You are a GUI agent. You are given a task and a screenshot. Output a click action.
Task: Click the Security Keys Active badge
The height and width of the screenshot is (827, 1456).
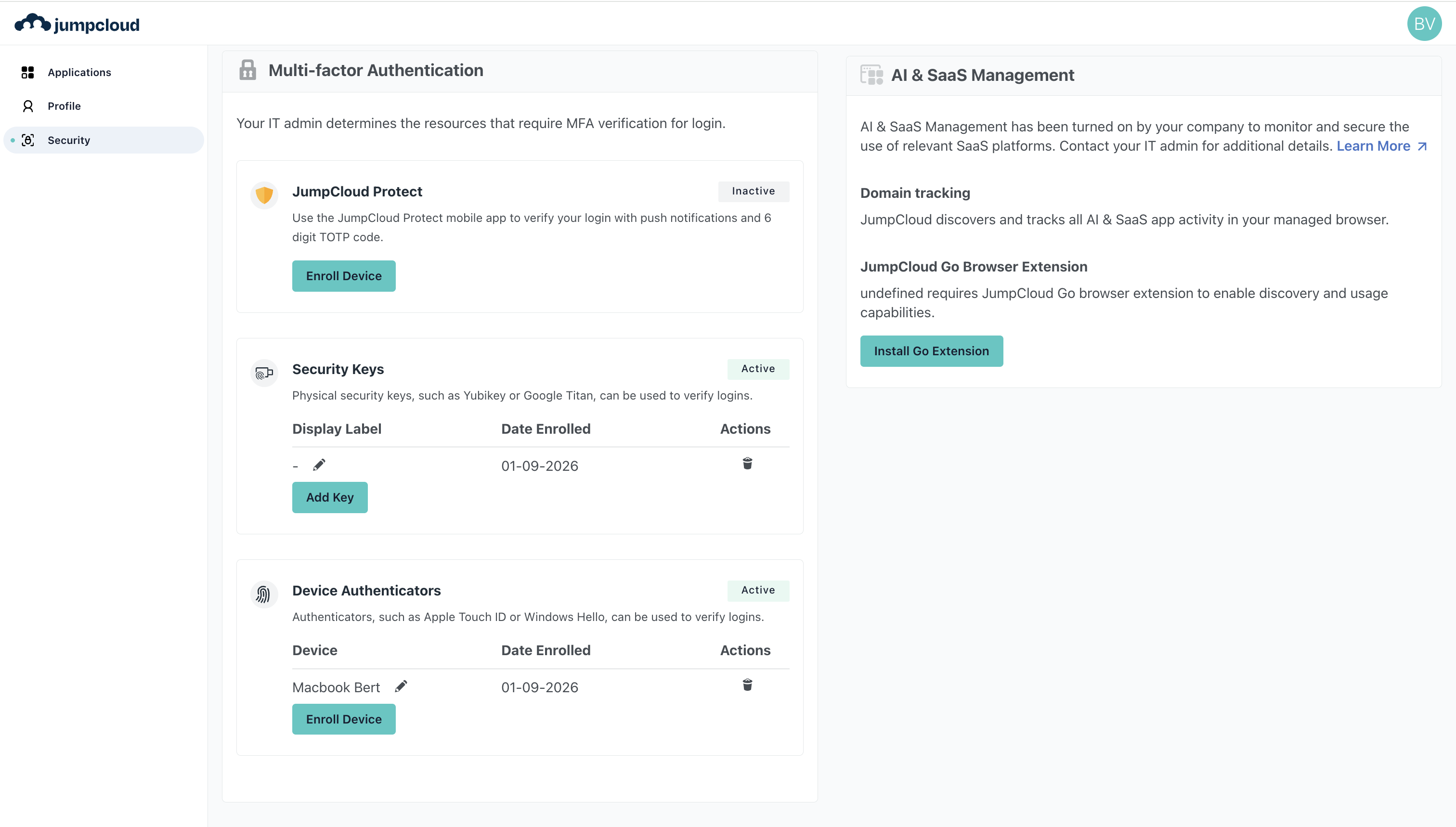758,369
